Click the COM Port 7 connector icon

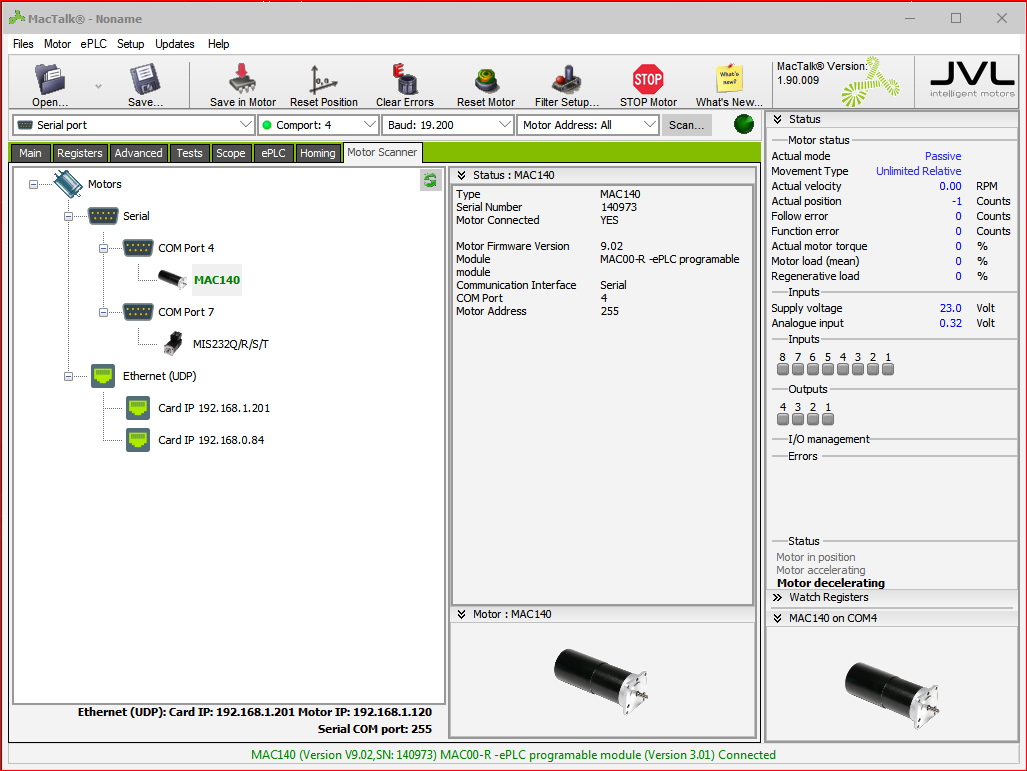[x=138, y=312]
